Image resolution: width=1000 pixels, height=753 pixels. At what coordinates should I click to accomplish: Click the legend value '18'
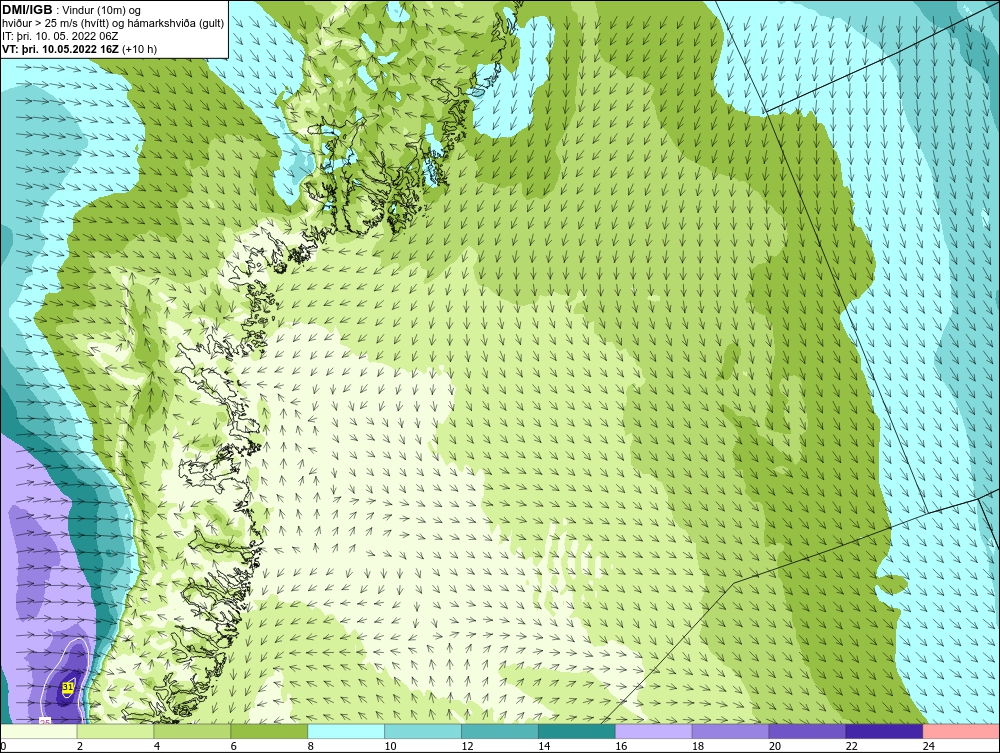(698, 746)
